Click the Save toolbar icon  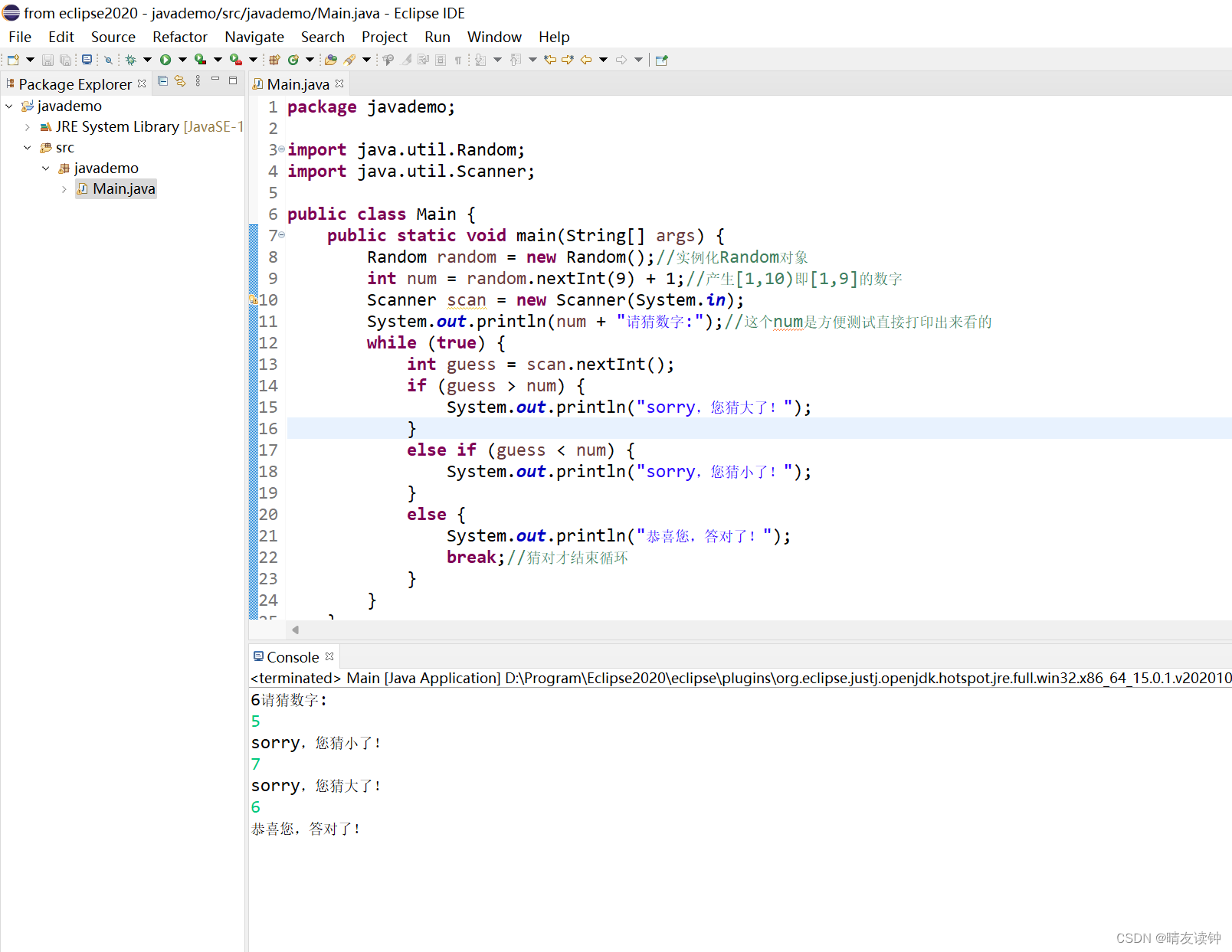[48, 60]
